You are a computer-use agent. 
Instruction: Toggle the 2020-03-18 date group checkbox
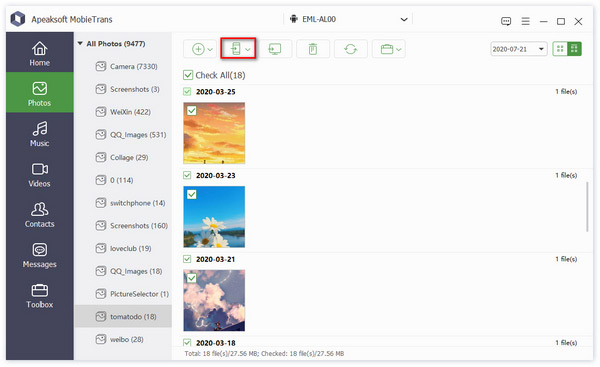click(x=187, y=343)
